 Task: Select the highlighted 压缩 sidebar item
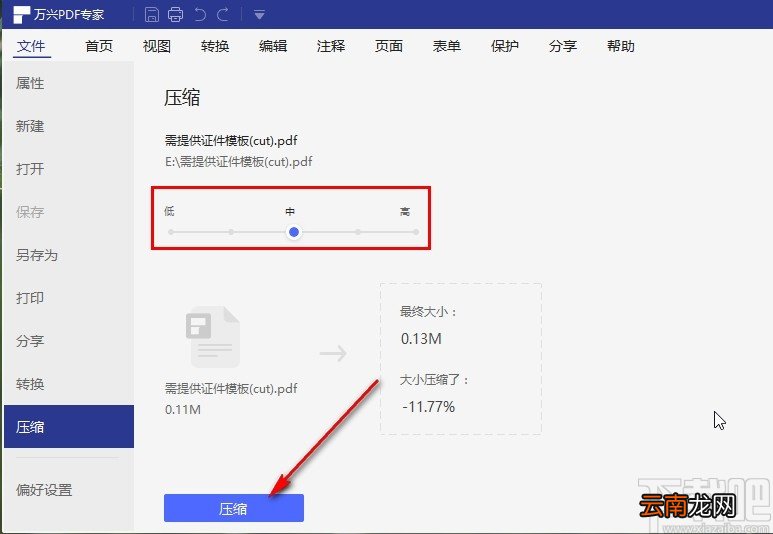(x=69, y=427)
